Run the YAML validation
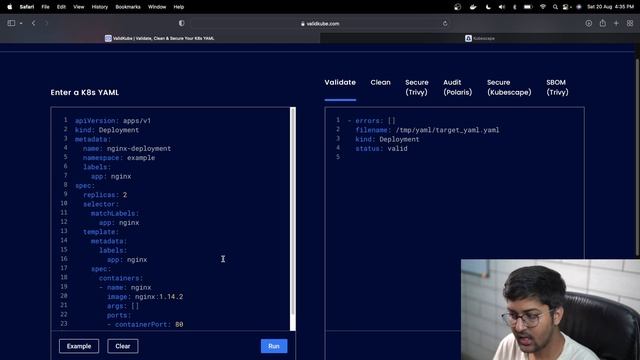 click(x=274, y=346)
